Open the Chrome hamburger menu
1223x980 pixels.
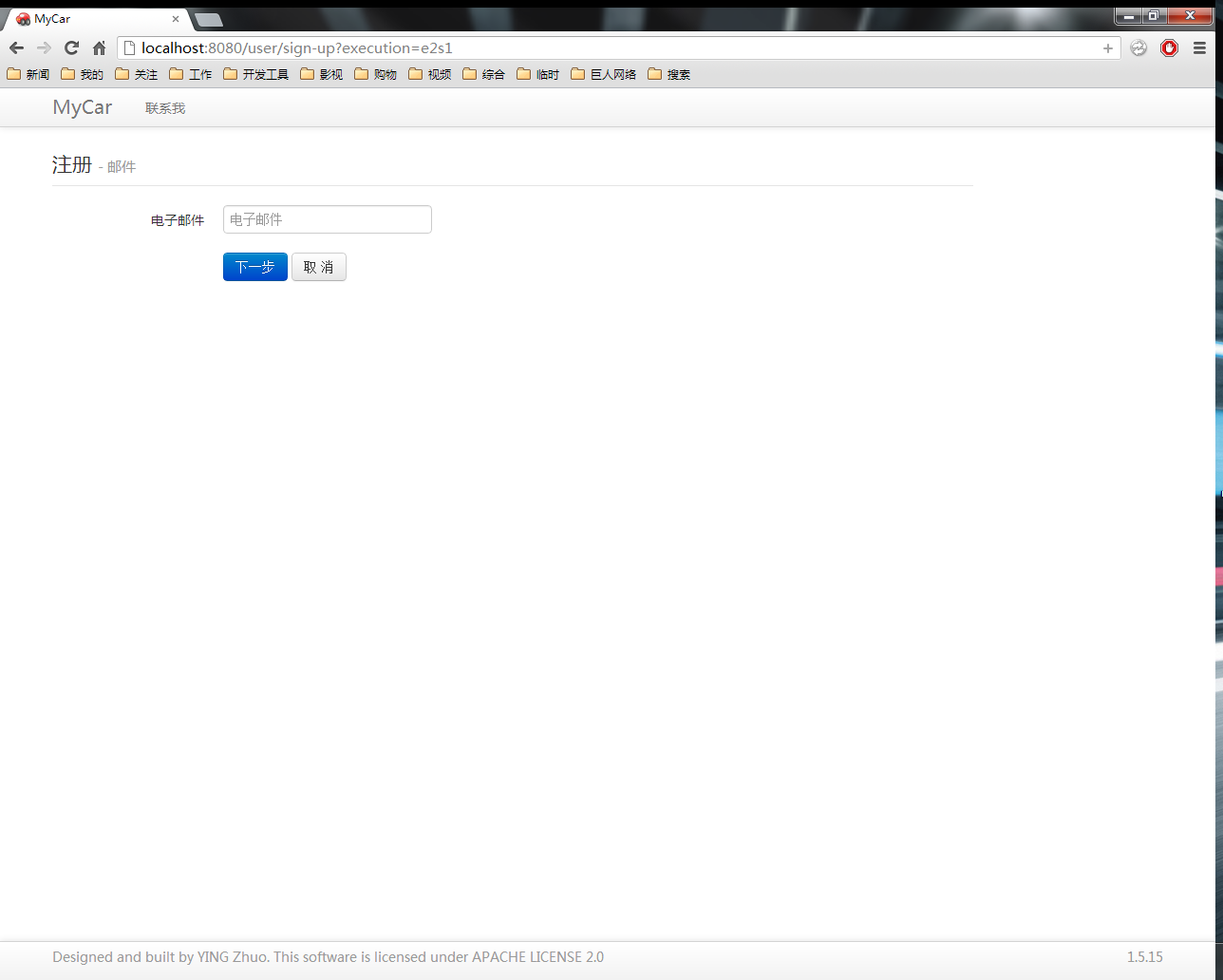click(x=1200, y=48)
